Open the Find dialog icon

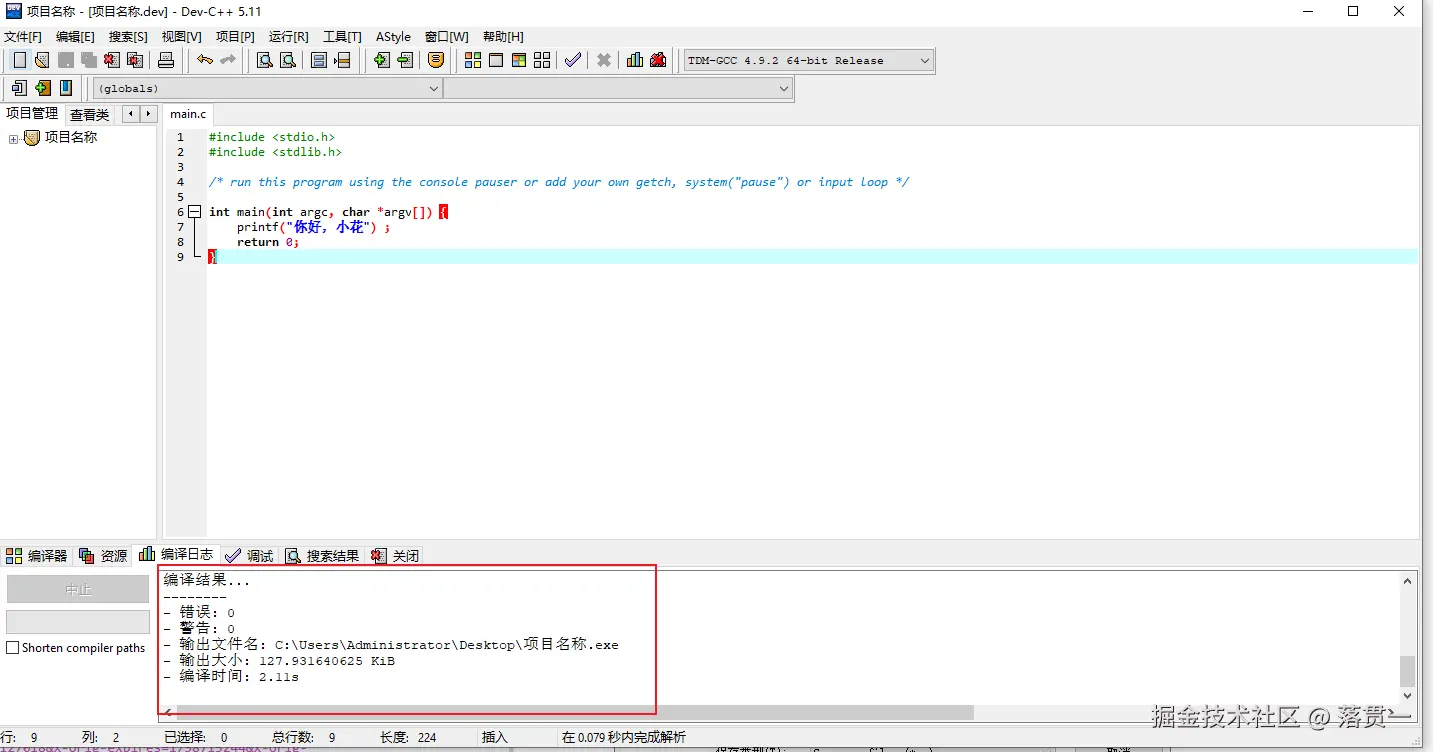pos(265,60)
